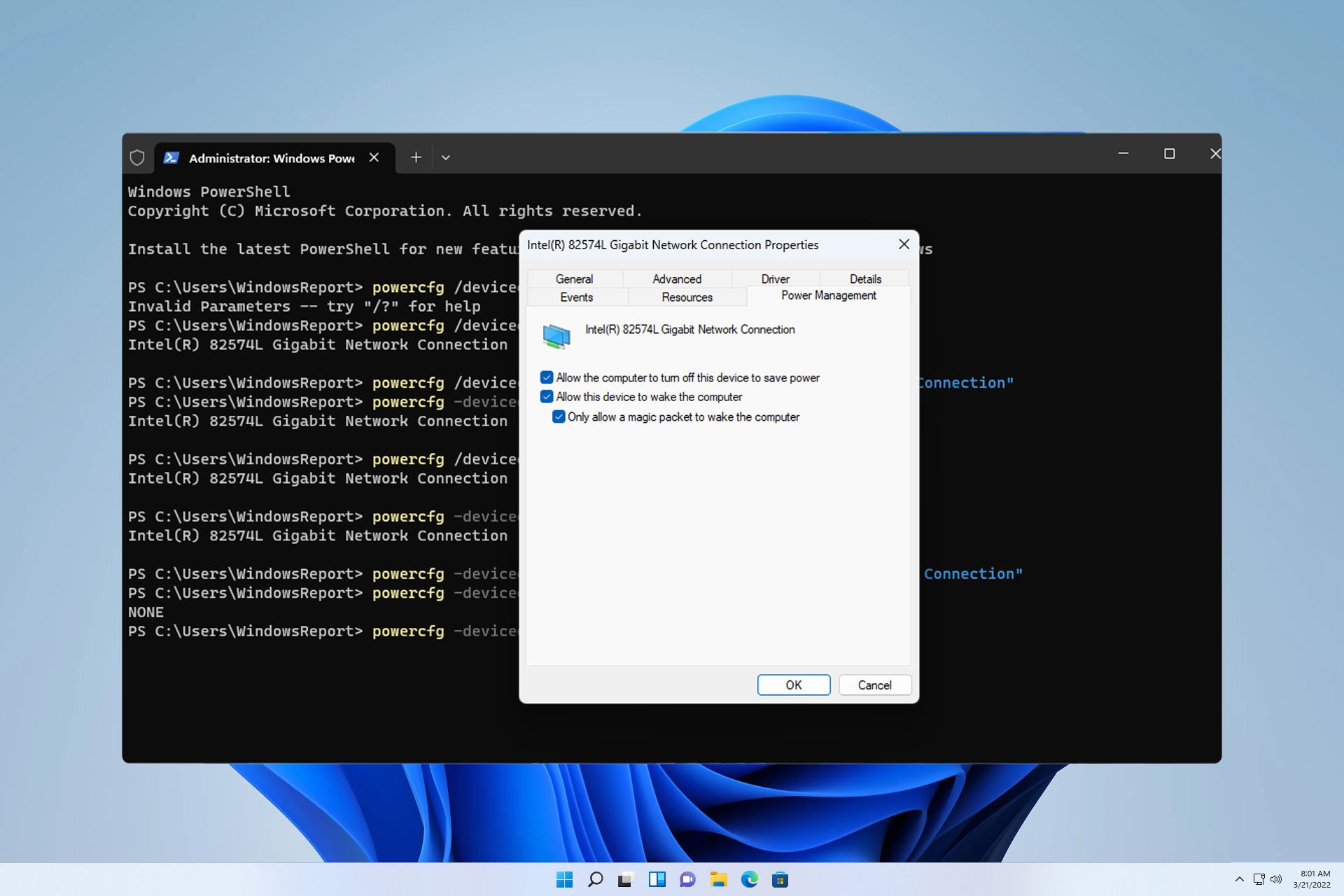1344x896 pixels.
Task: Uncheck 'Allow the computer to turn off this device'
Action: coord(547,377)
